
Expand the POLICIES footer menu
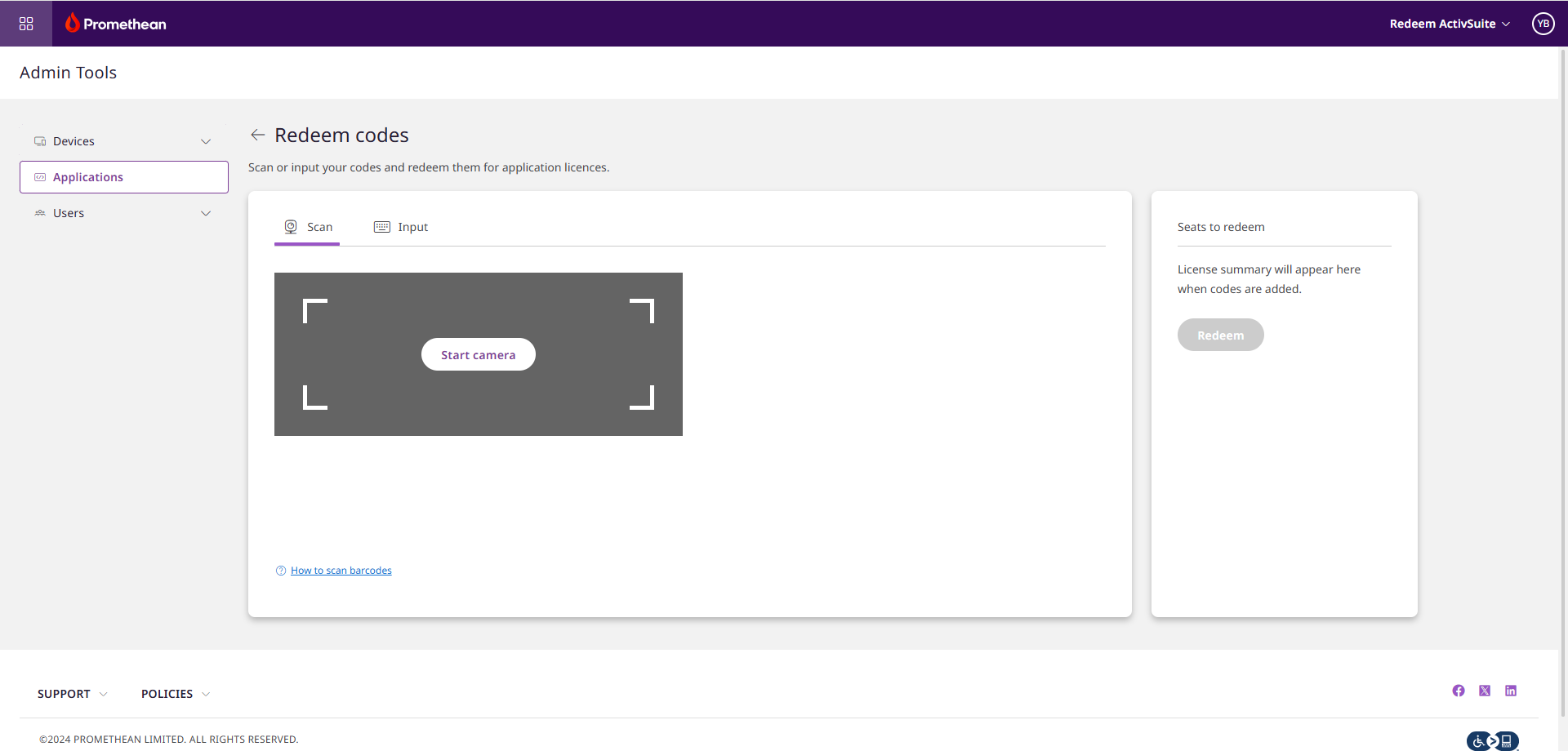(176, 694)
